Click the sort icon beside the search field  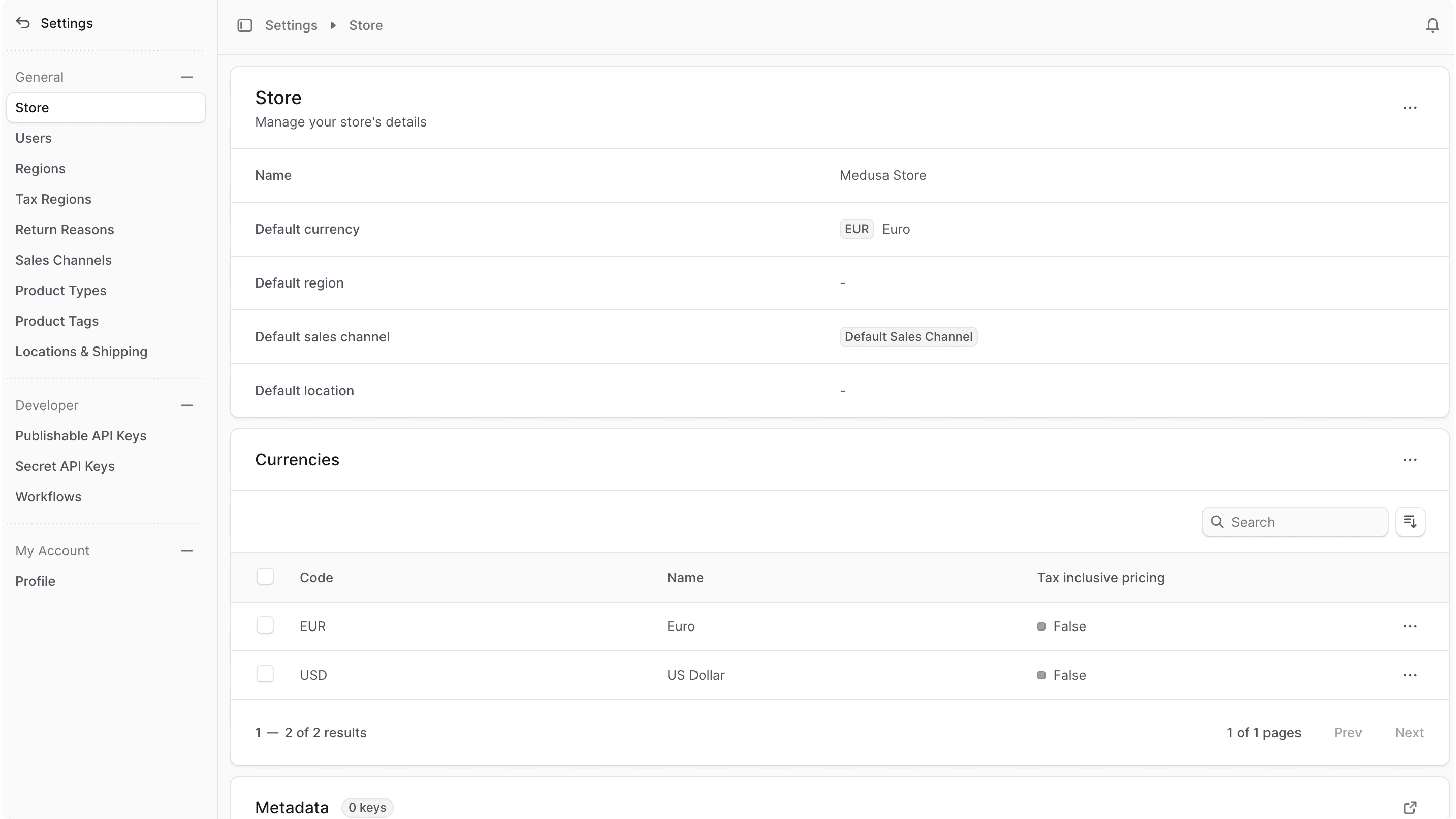1410,521
